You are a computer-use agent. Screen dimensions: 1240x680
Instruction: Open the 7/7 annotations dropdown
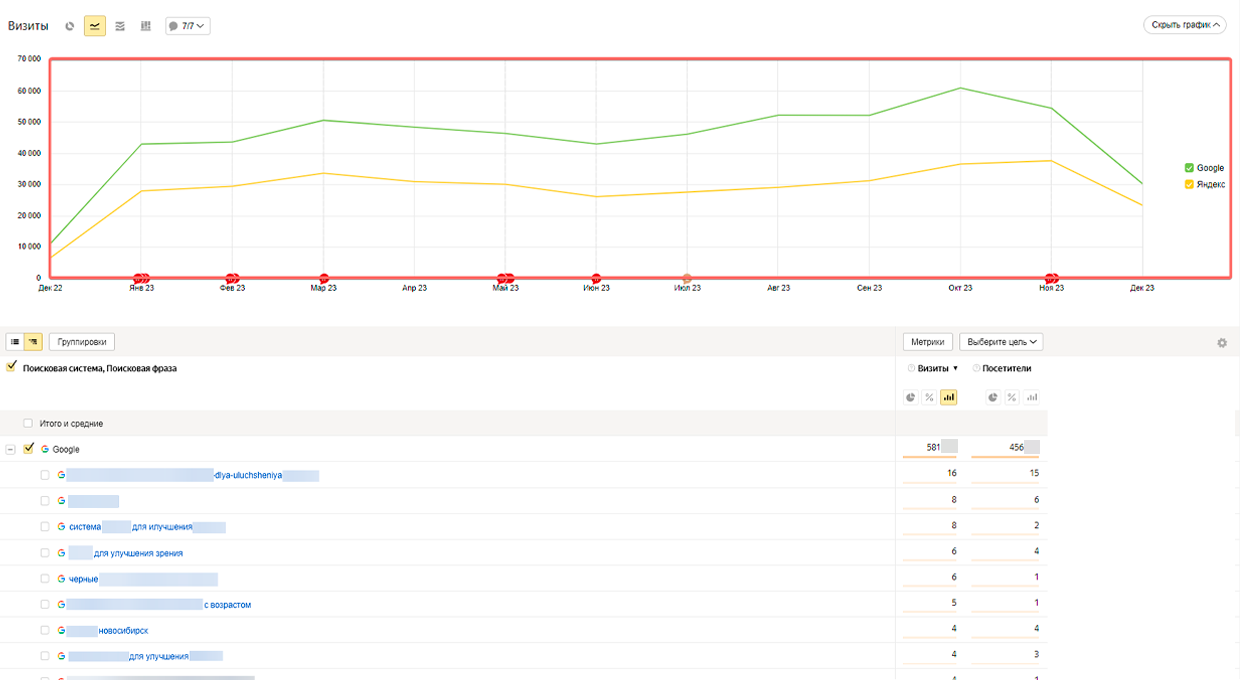(188, 26)
